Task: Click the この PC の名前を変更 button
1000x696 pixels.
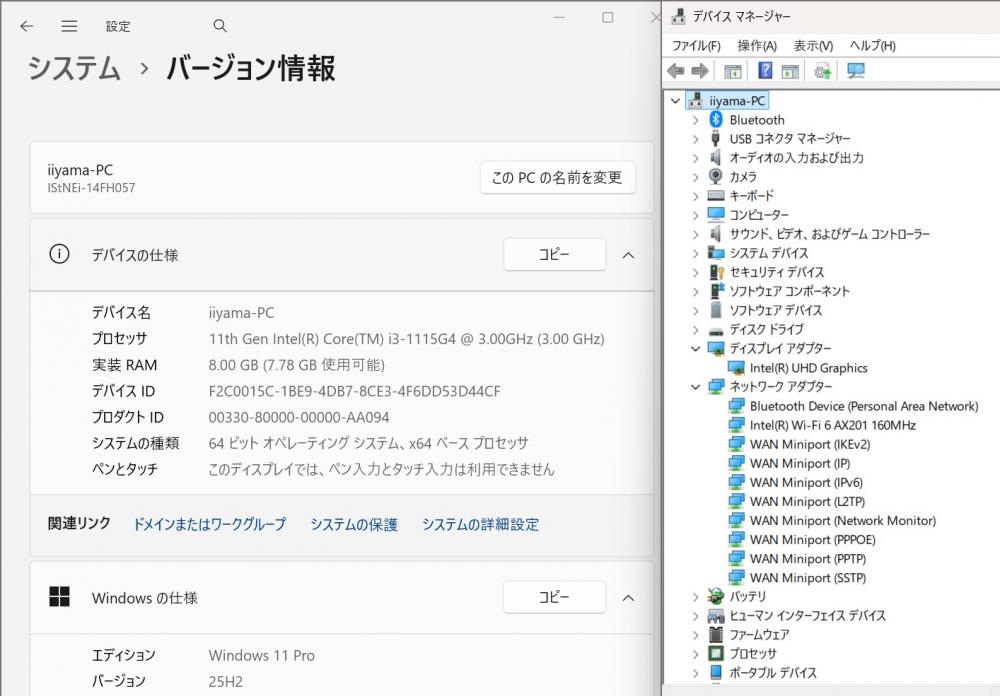Action: [x=557, y=178]
